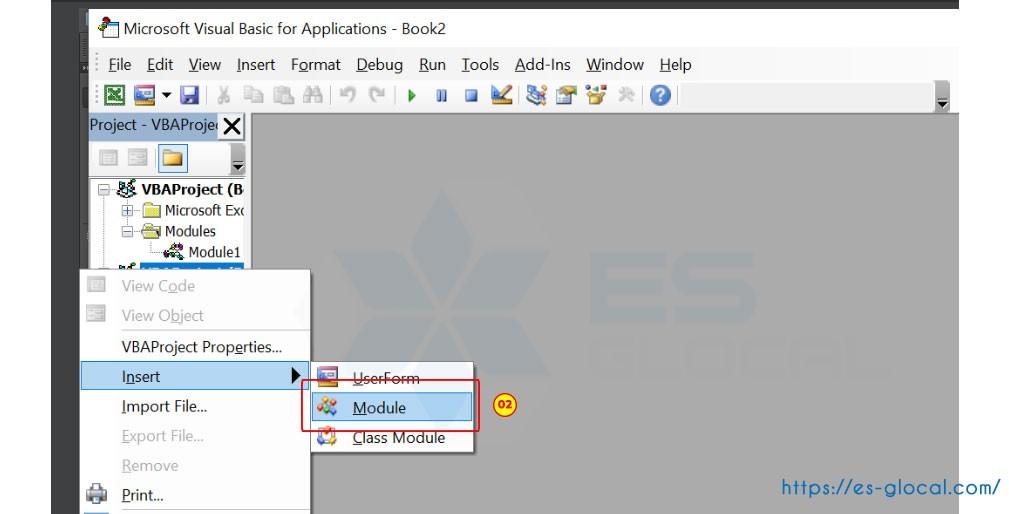
Task: Click View Code icon in Project panel
Action: coord(108,158)
